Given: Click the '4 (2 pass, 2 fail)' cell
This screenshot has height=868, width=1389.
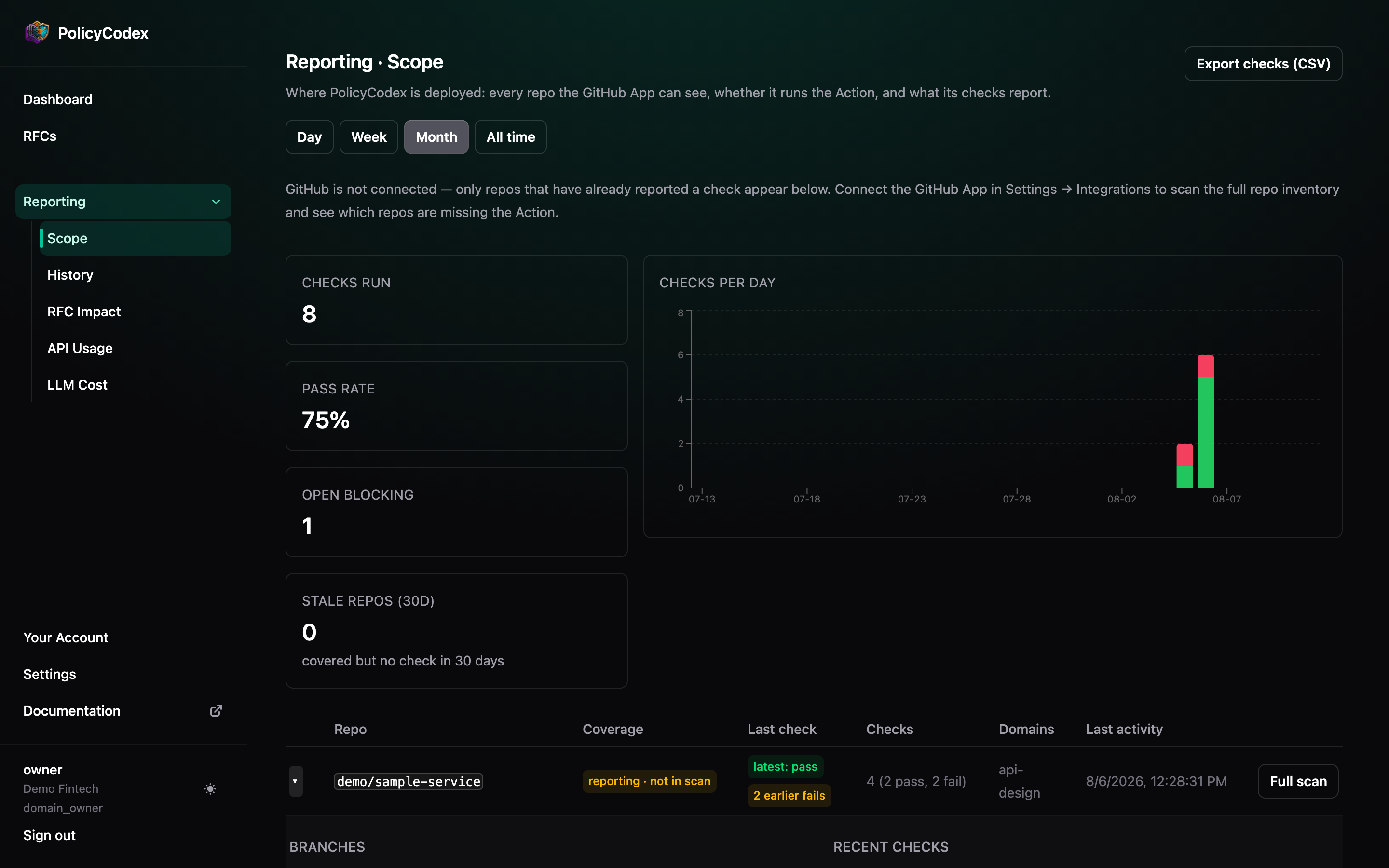Looking at the screenshot, I should point(916,781).
